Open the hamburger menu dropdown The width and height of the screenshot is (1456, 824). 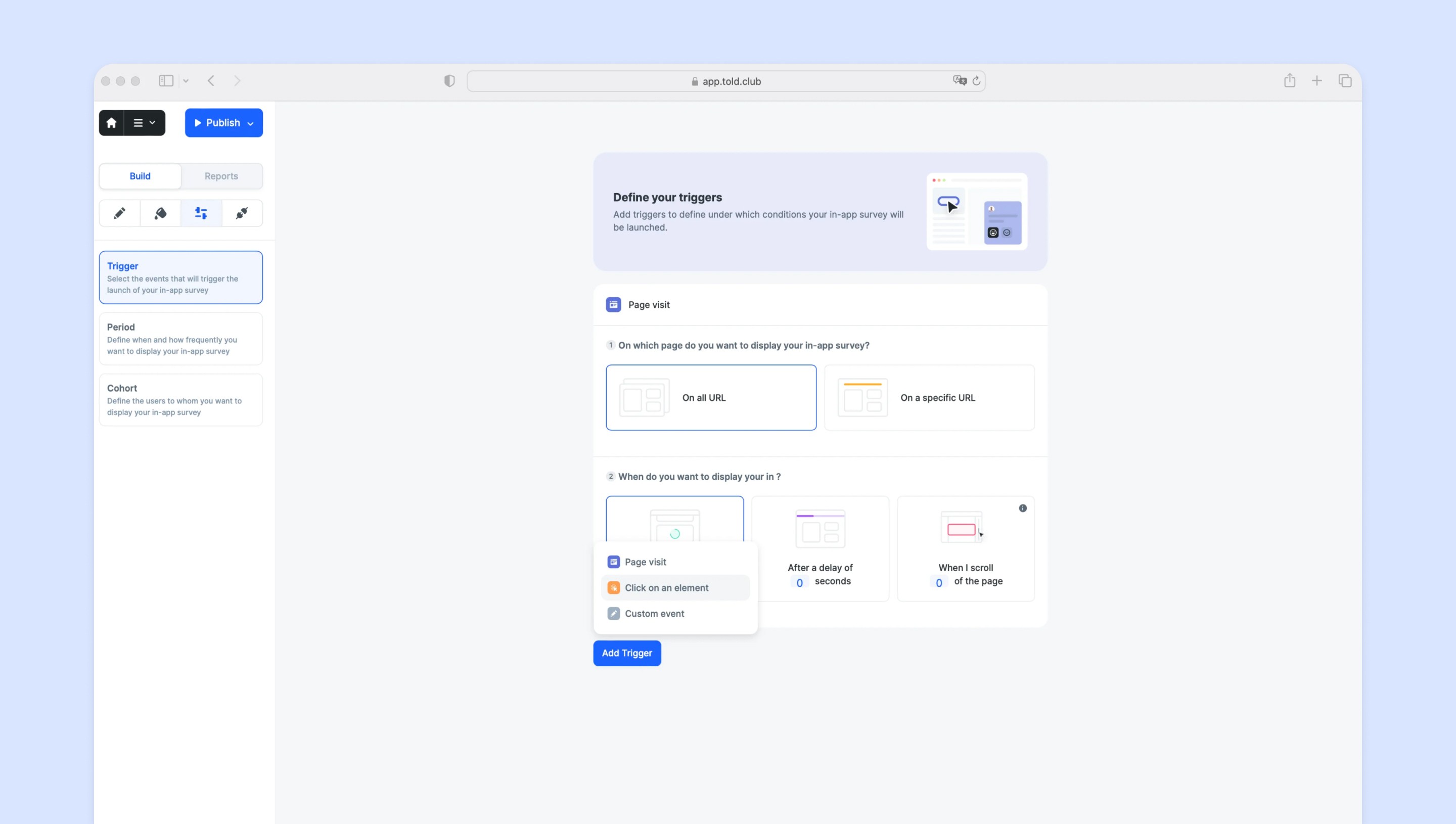[x=144, y=123]
